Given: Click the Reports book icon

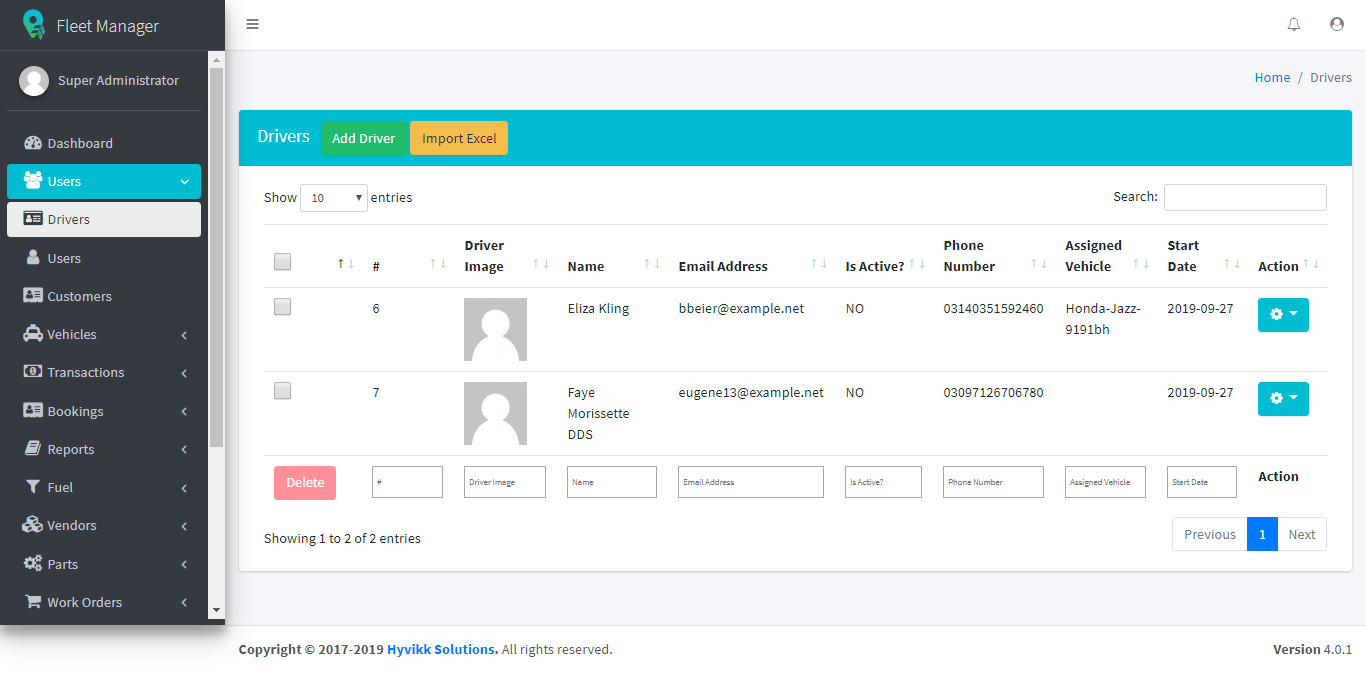Looking at the screenshot, I should (x=33, y=449).
